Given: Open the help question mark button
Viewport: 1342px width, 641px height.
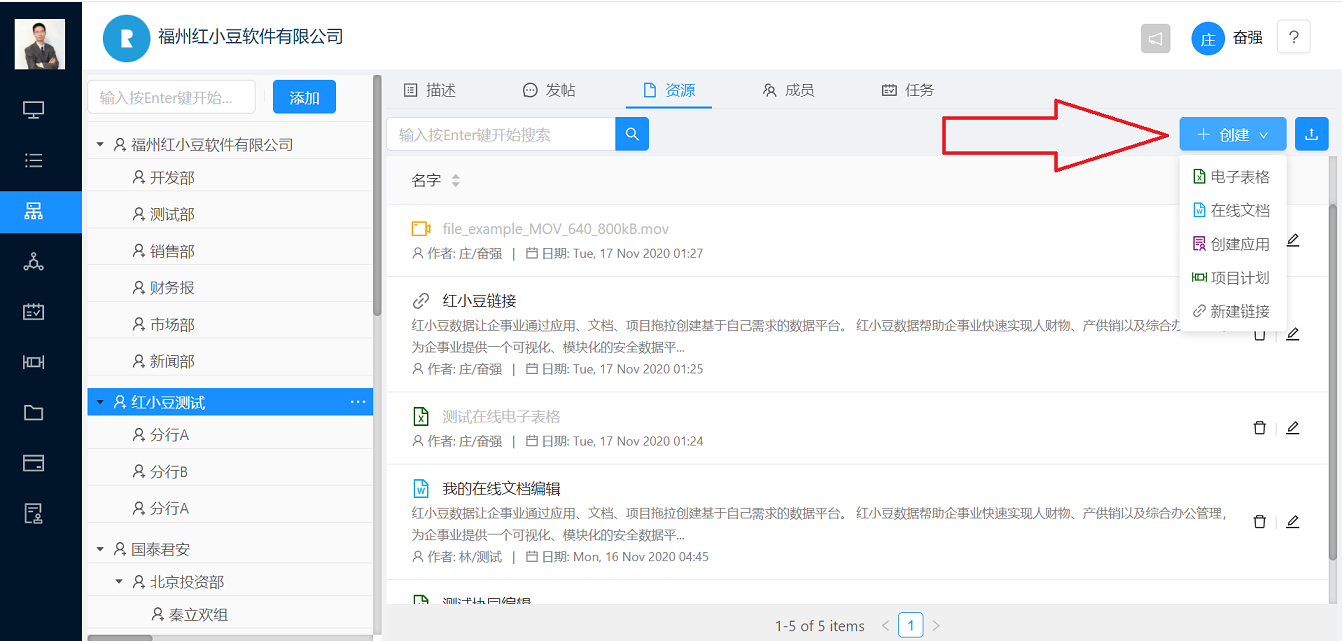Looking at the screenshot, I should pos(1294,38).
